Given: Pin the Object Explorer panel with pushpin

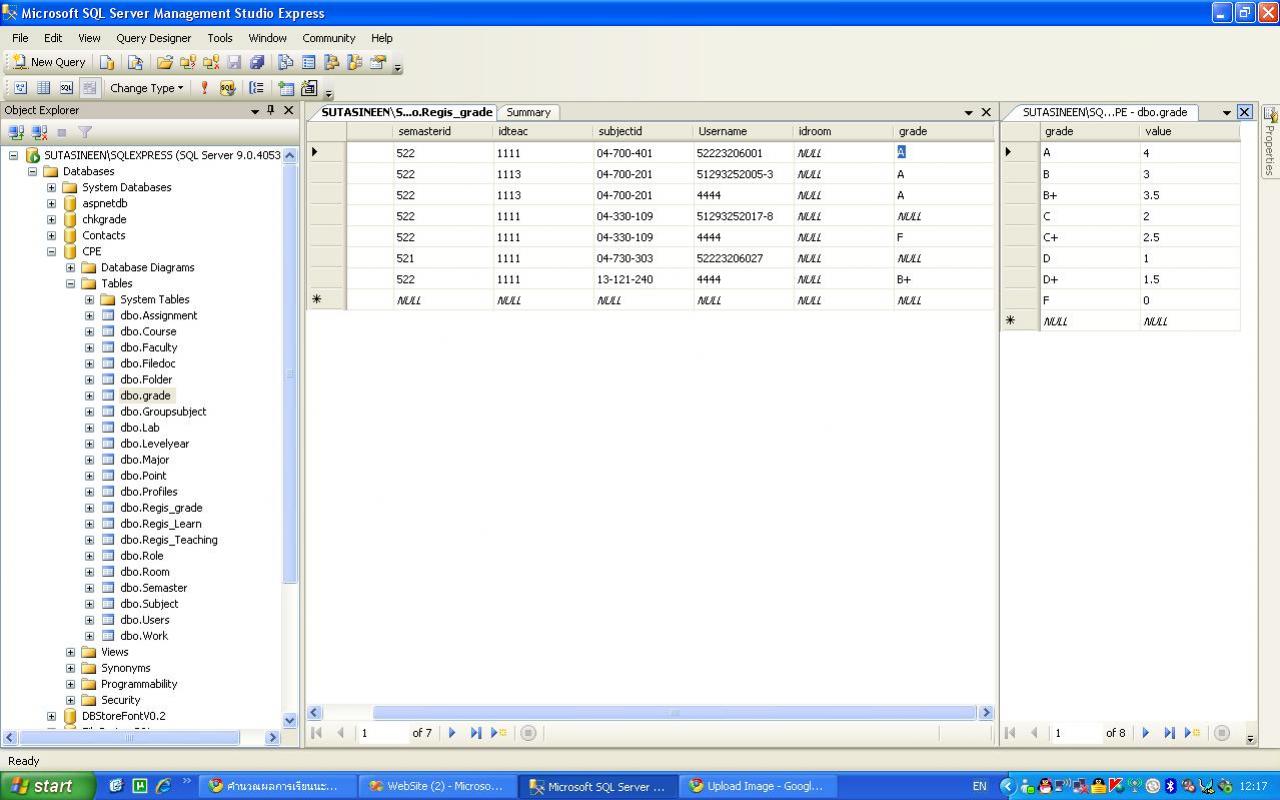Looking at the screenshot, I should point(270,110).
